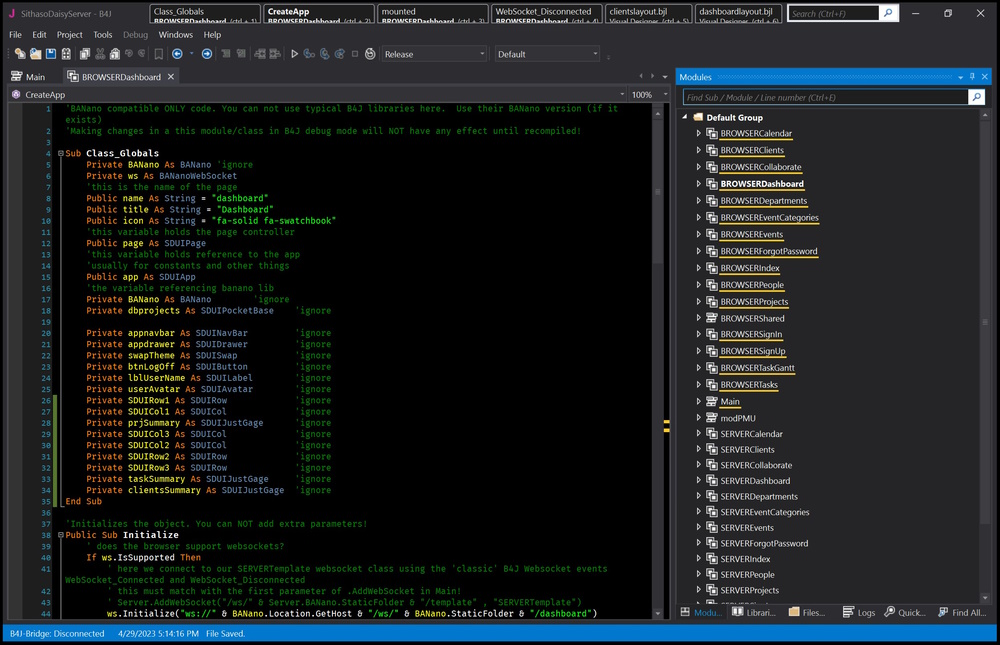The height and width of the screenshot is (645, 1000).
Task: Open the Tools menu
Action: 103,34
